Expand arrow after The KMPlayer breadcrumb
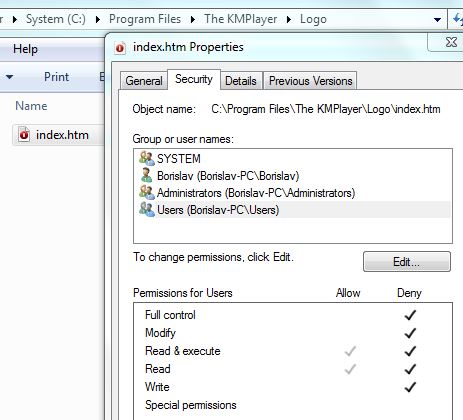Image resolution: width=463 pixels, height=420 pixels. (x=289, y=19)
